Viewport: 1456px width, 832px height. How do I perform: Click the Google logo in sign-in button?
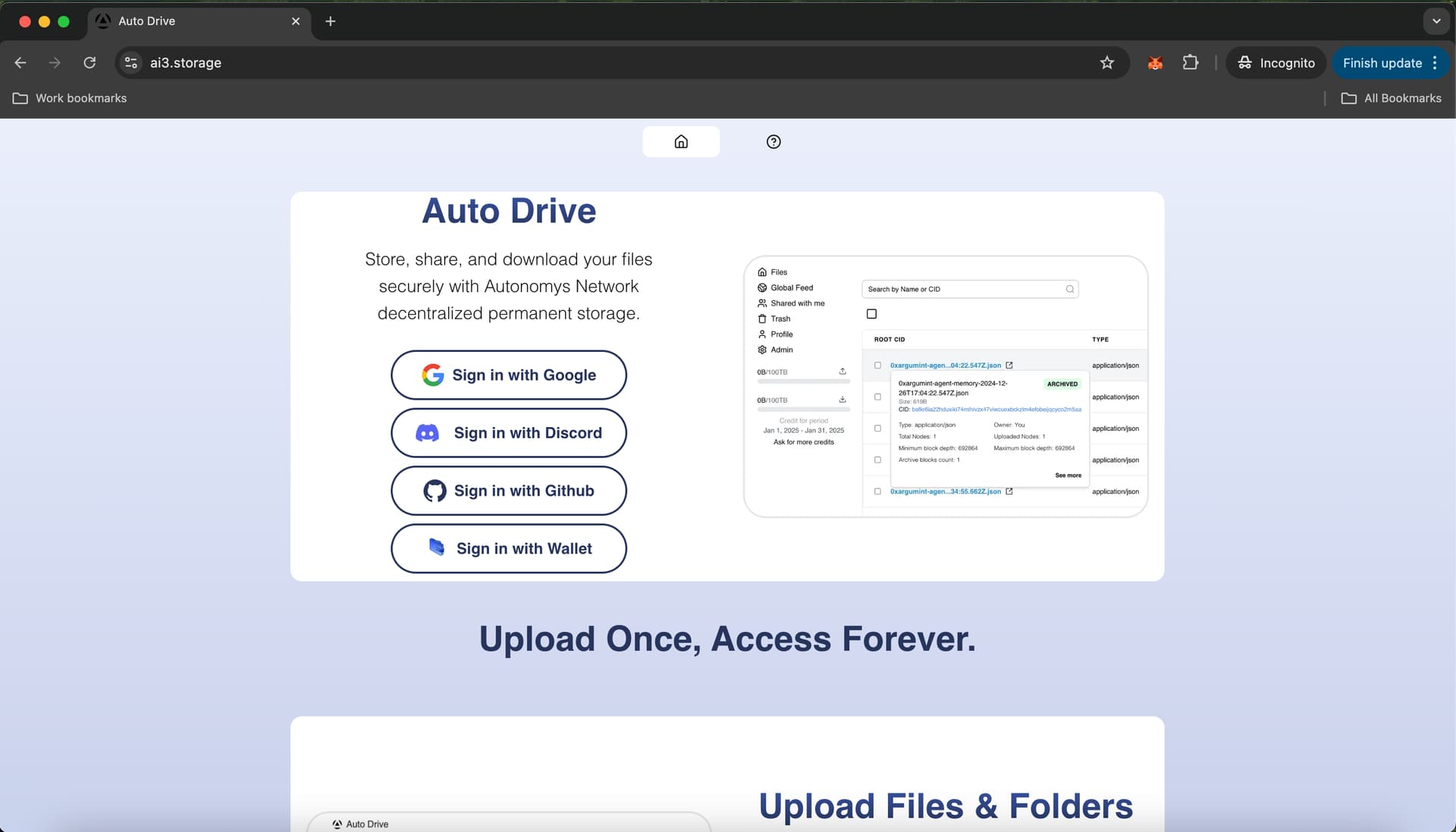[432, 375]
